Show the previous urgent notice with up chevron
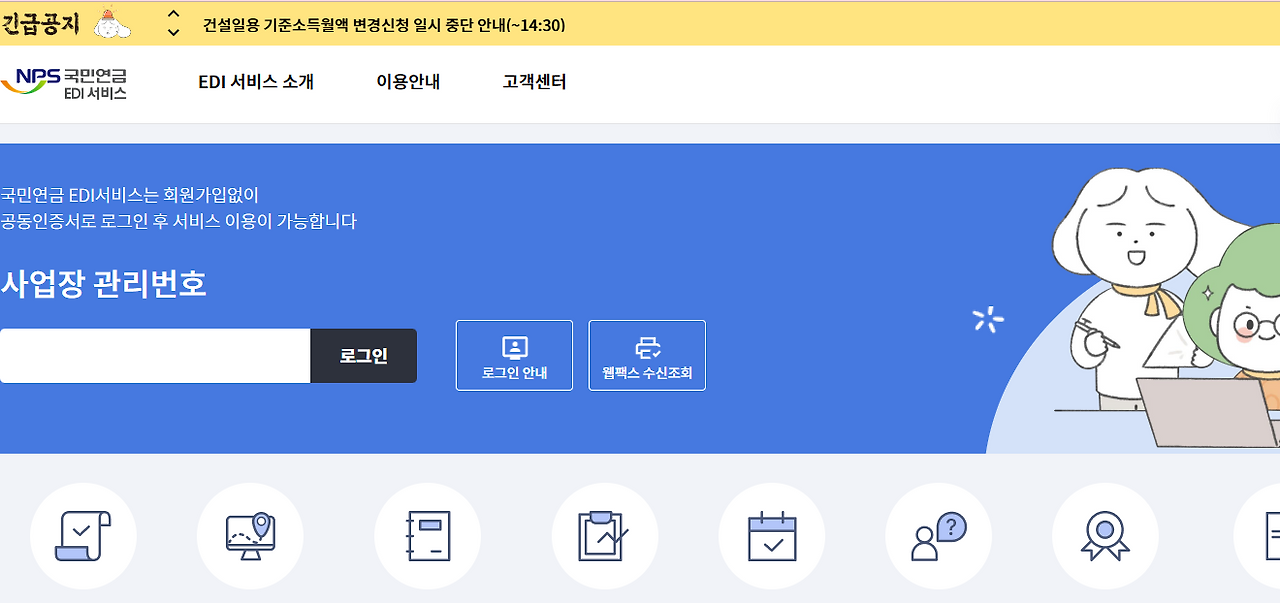The image size is (1280, 603). pos(174,14)
